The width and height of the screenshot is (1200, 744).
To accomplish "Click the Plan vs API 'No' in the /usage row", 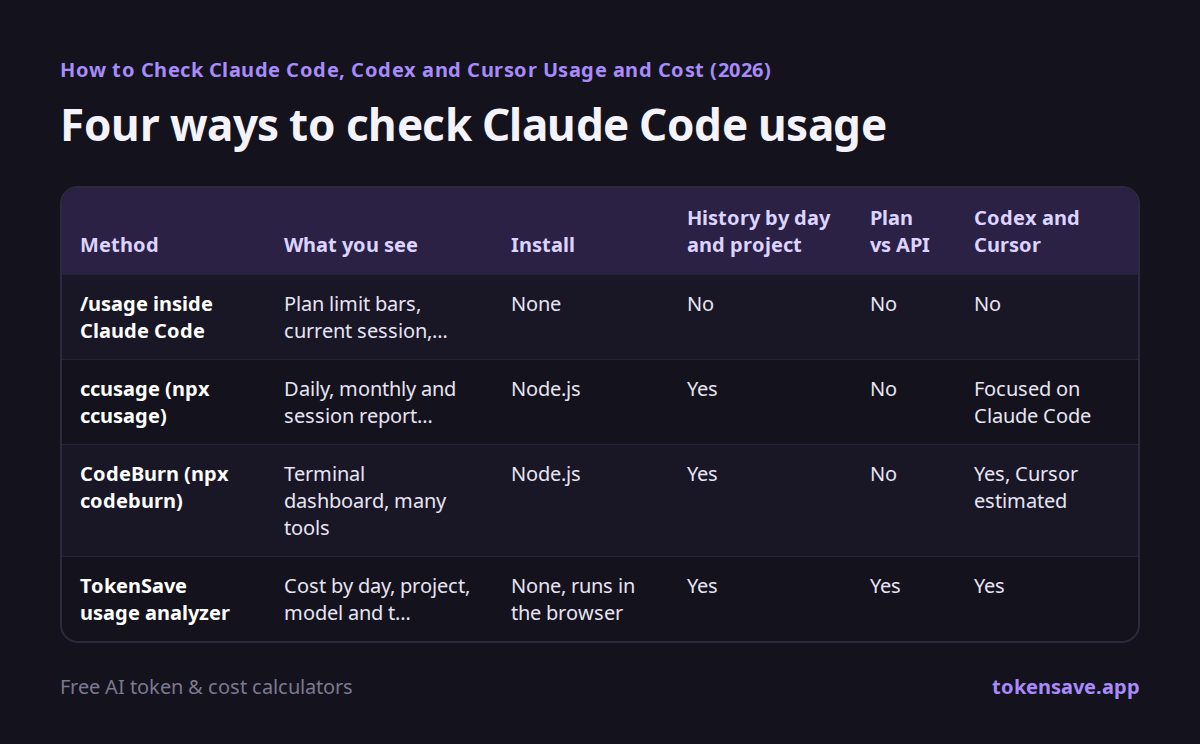I will [x=883, y=304].
